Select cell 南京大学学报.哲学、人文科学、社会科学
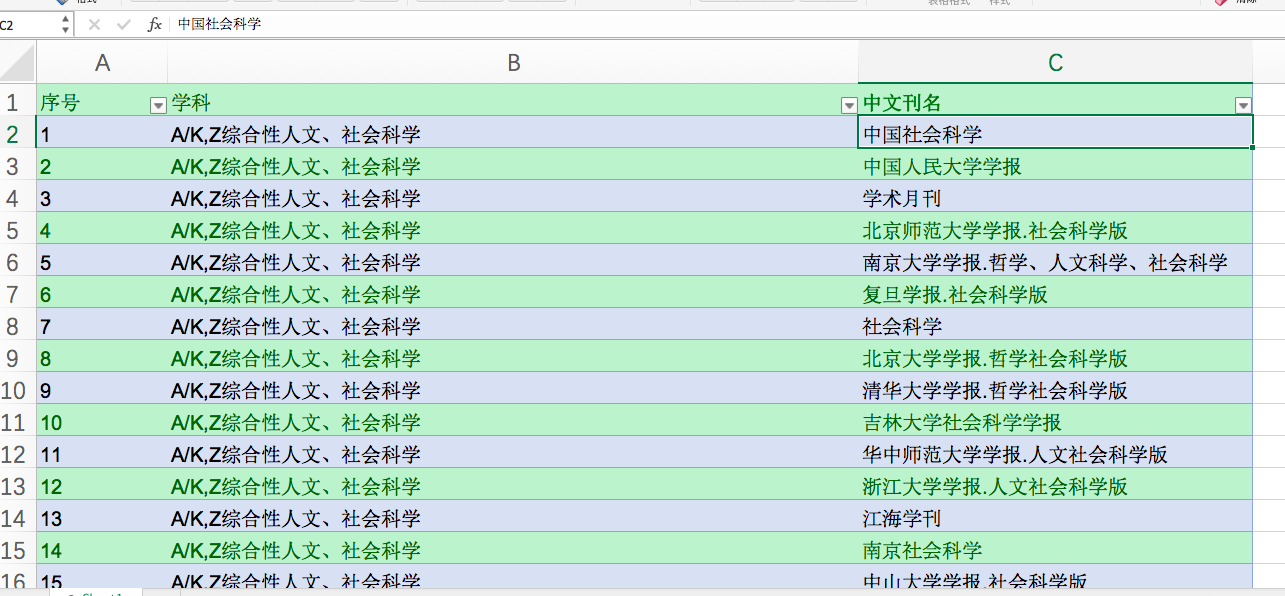 point(1055,262)
